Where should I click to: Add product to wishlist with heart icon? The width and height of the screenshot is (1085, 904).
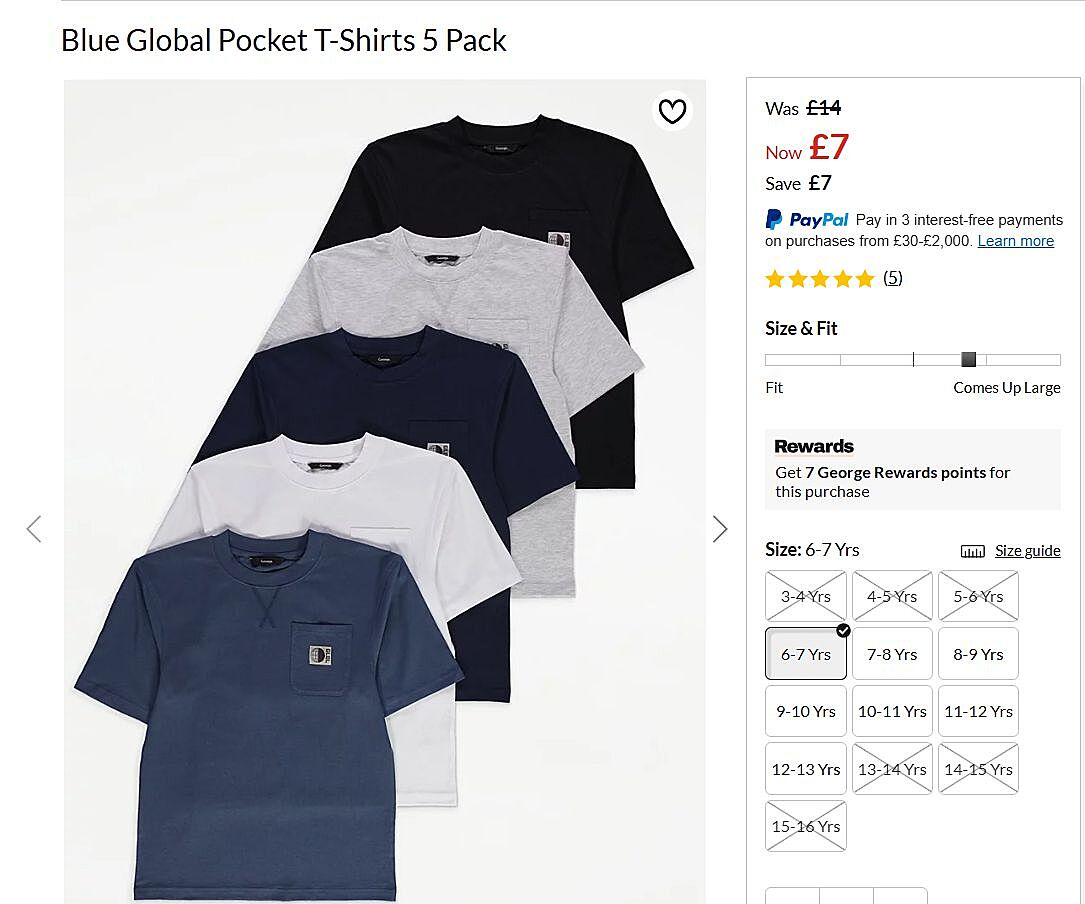(672, 111)
